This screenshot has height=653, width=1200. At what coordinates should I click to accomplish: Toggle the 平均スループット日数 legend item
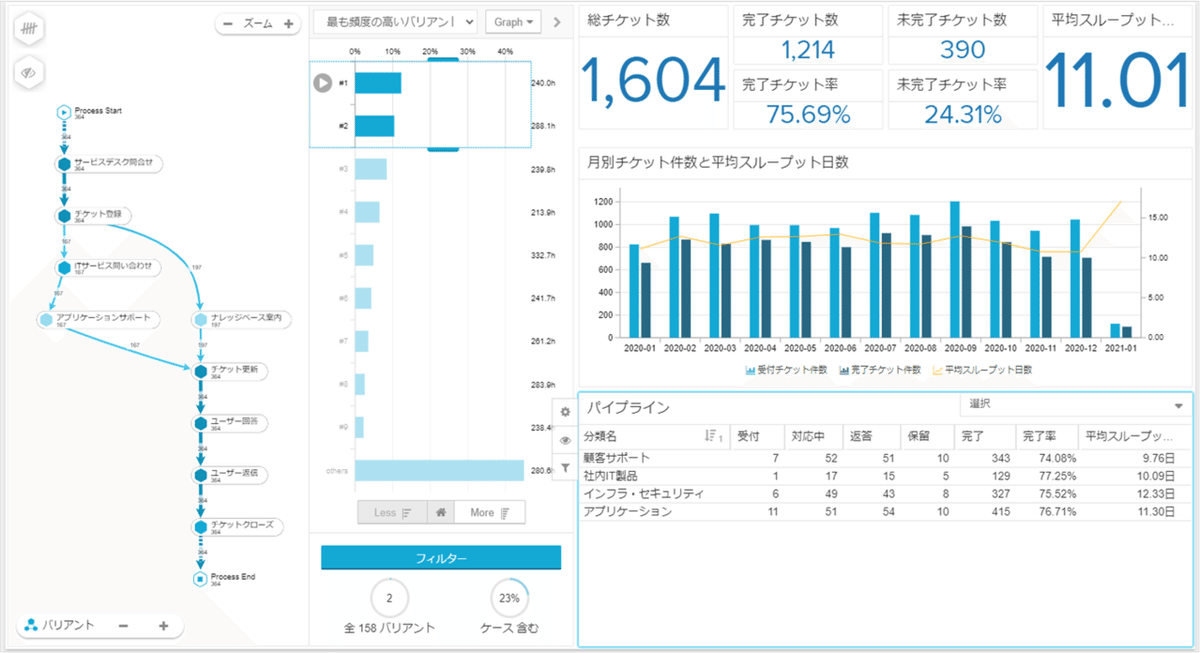pos(982,369)
